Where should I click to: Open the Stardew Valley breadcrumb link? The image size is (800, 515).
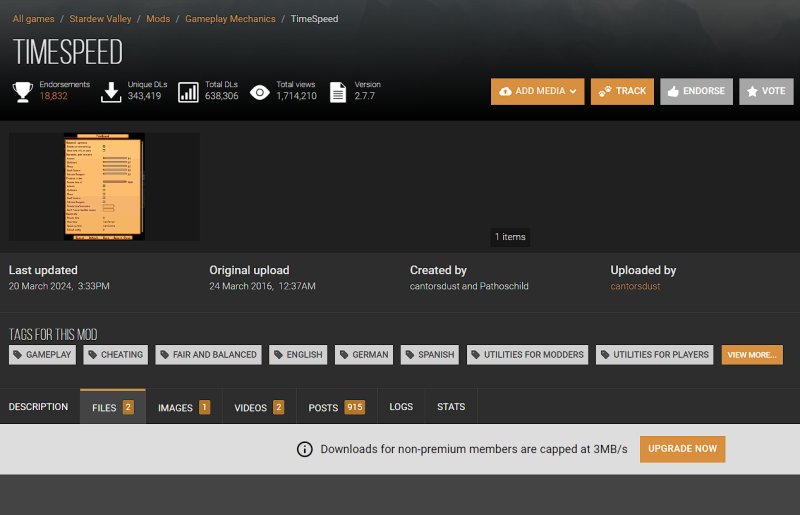100,19
